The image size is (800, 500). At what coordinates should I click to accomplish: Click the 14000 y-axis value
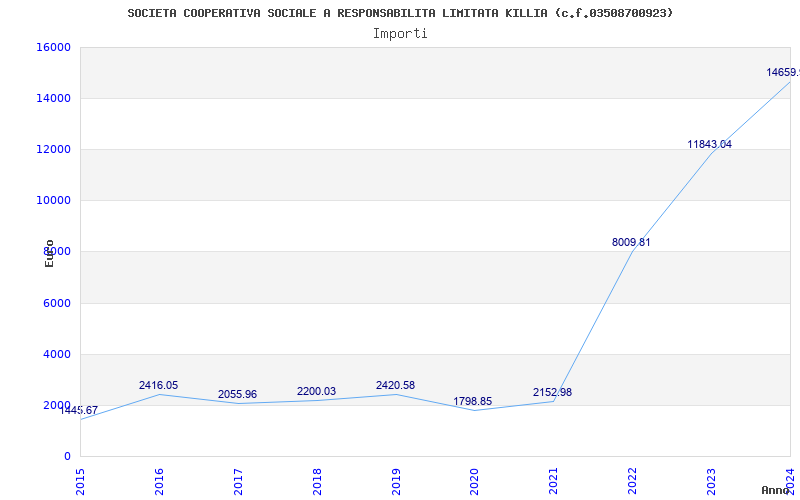pyautogui.click(x=53, y=98)
